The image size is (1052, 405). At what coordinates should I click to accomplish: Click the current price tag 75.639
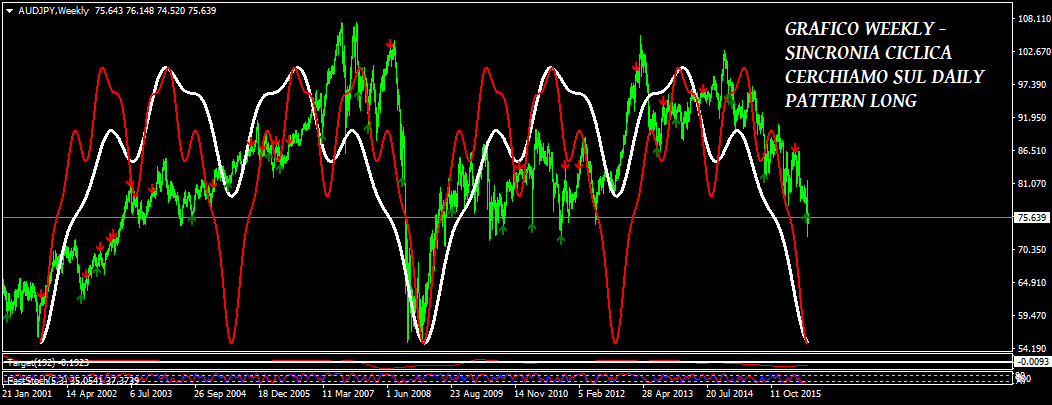[x=1030, y=217]
